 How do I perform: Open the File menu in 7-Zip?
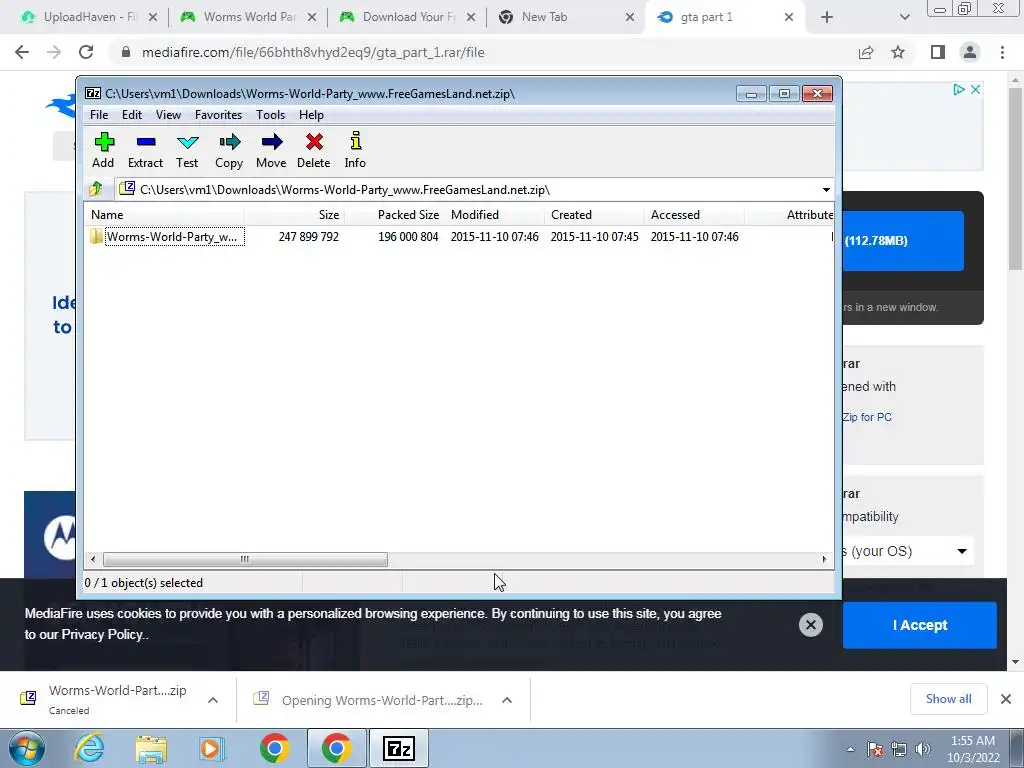(99, 115)
